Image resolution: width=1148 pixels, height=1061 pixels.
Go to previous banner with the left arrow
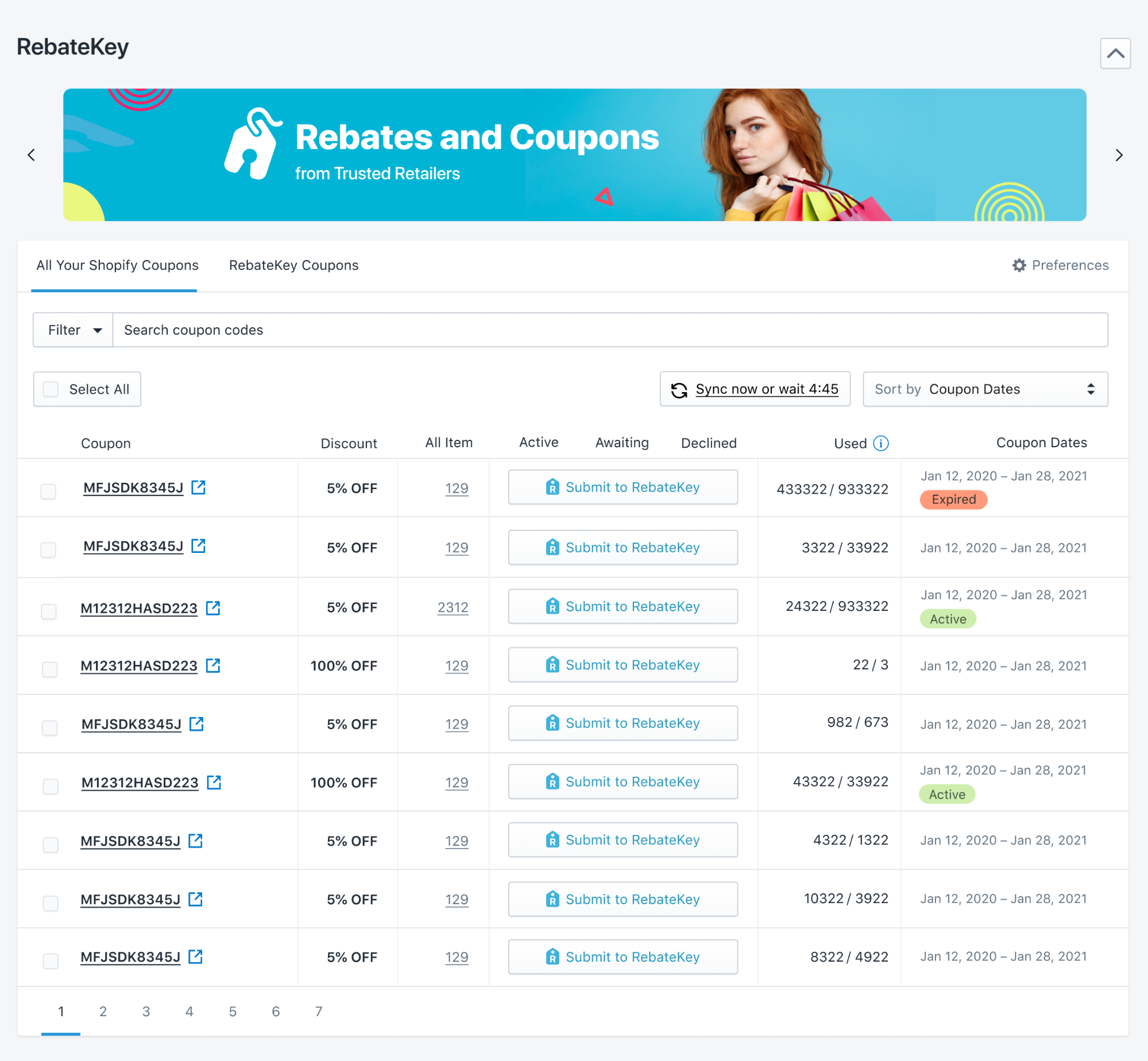pos(32,155)
